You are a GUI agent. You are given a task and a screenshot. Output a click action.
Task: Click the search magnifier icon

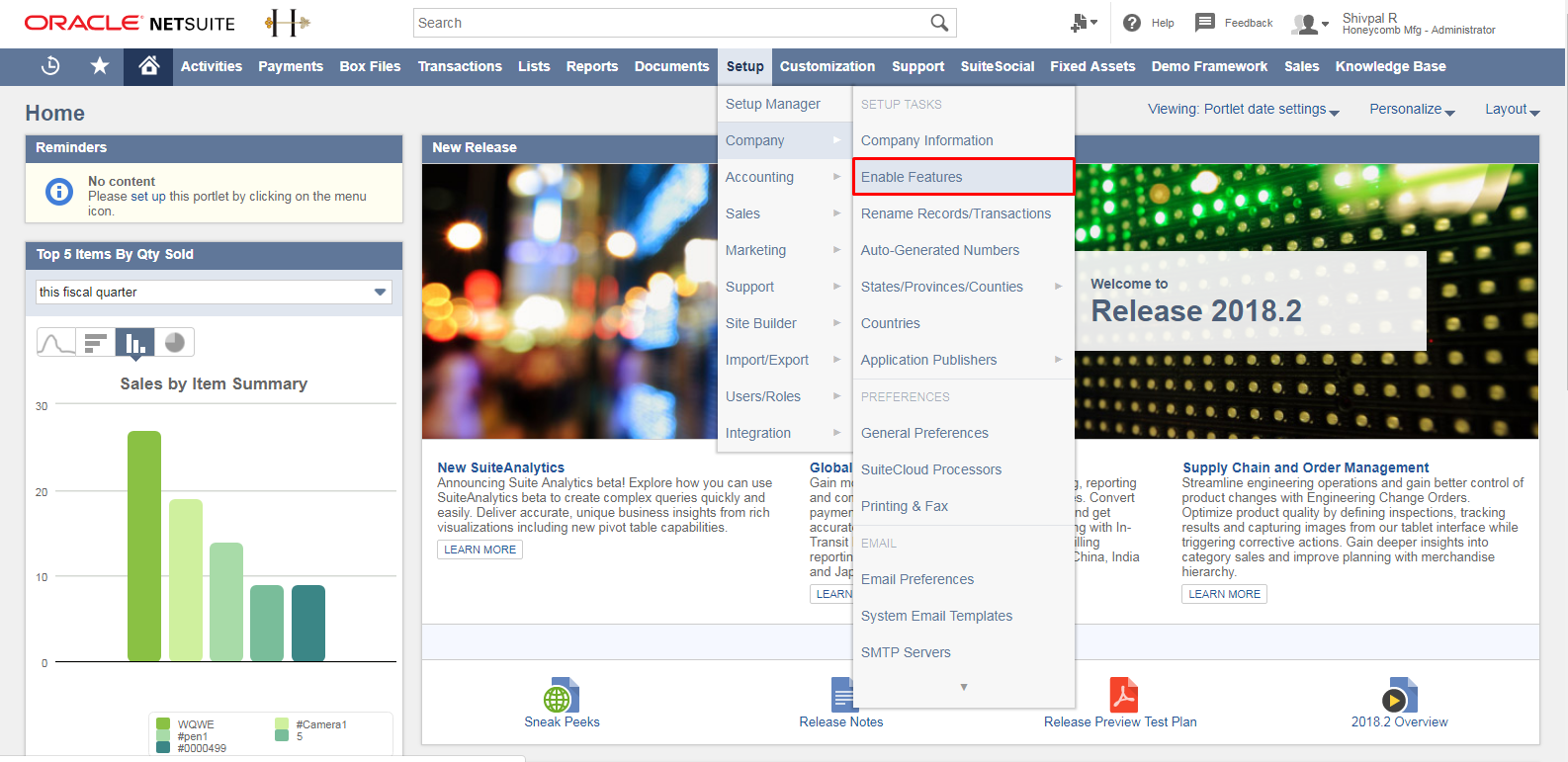939,23
